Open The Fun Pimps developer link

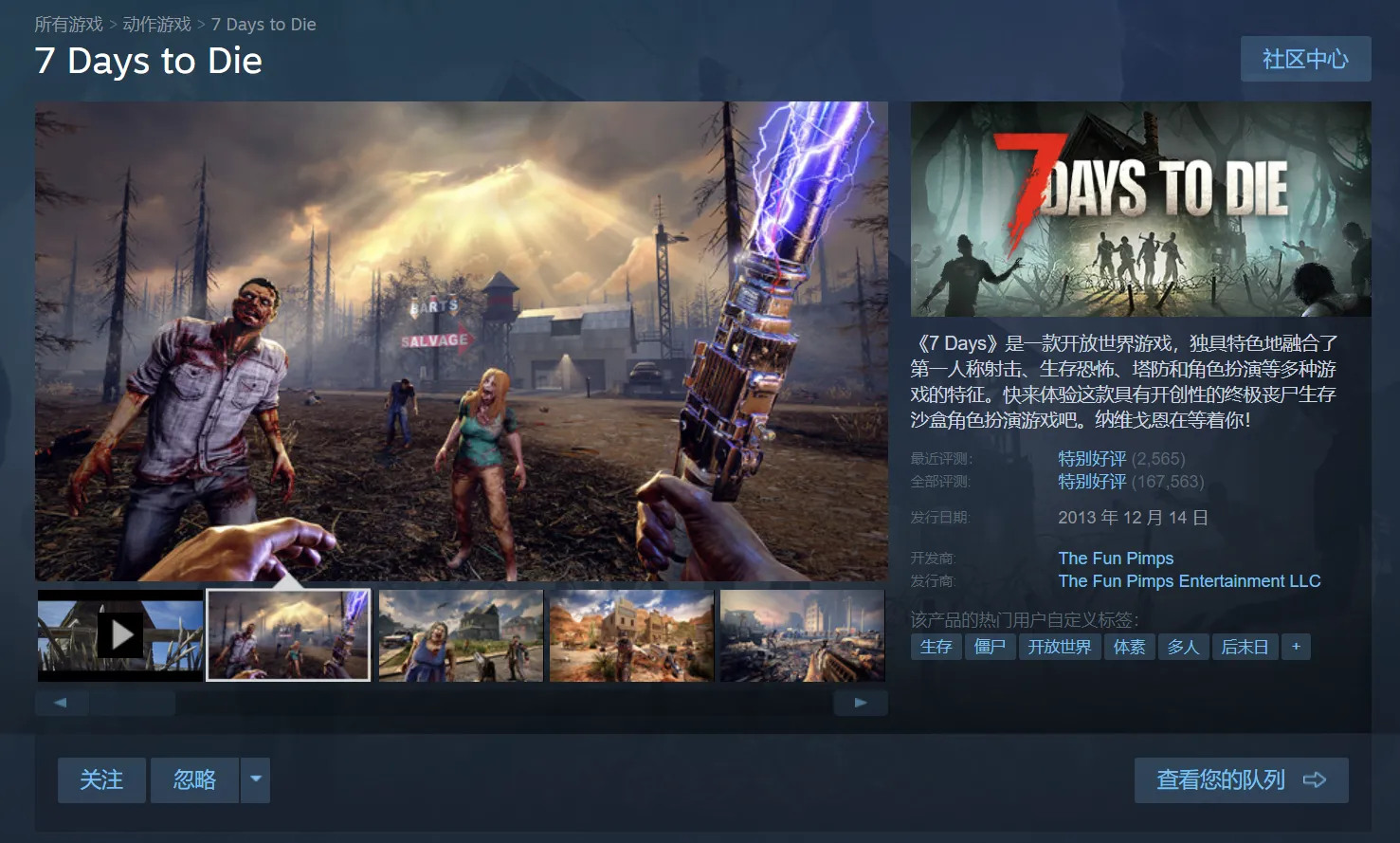click(1116, 559)
